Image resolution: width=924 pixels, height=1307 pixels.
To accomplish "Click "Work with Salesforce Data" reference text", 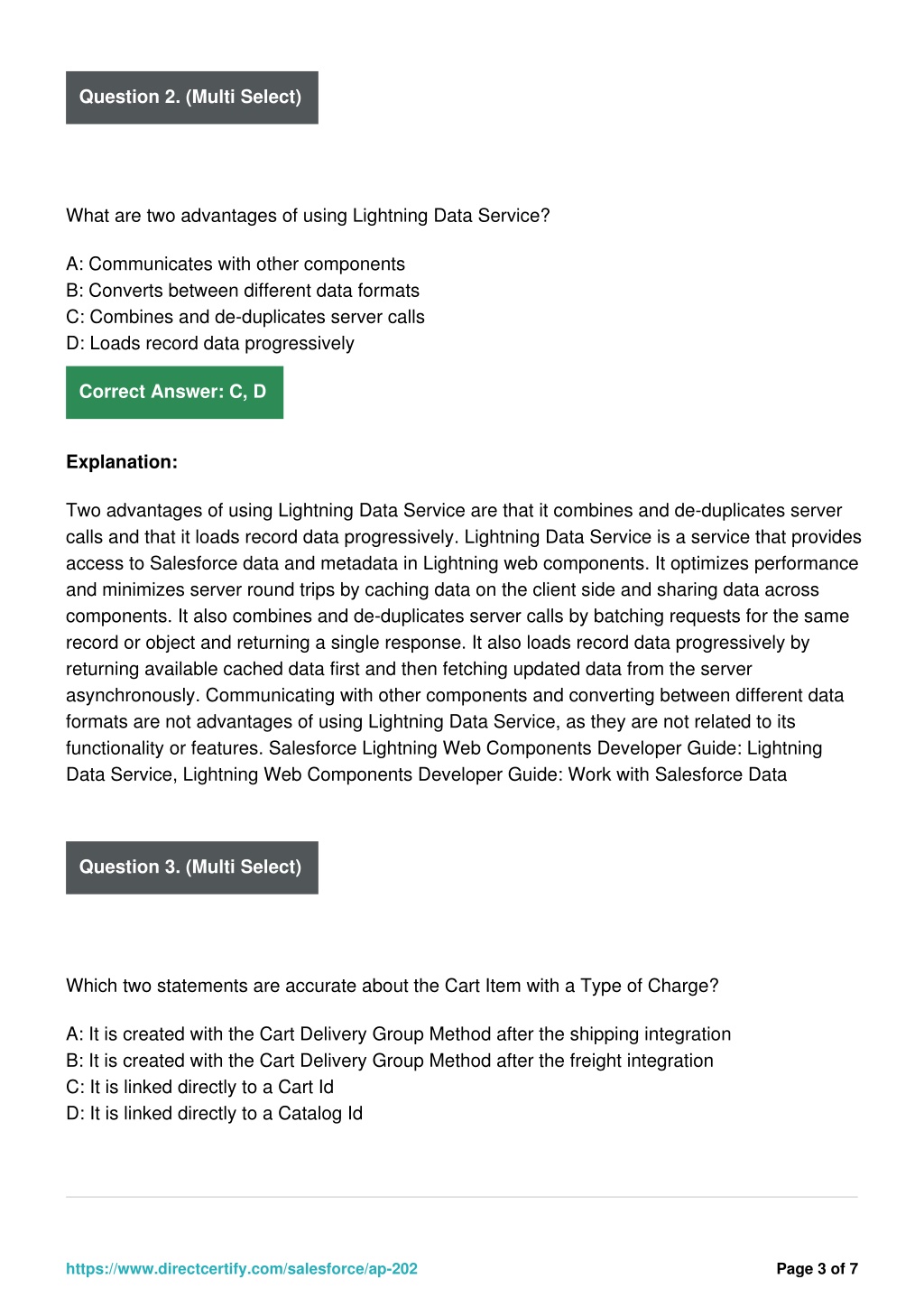I will tap(677, 774).
